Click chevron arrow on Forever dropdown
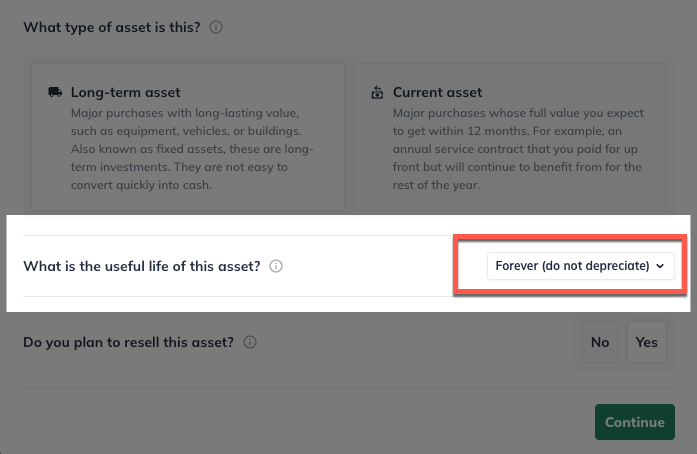 pyautogui.click(x=660, y=266)
